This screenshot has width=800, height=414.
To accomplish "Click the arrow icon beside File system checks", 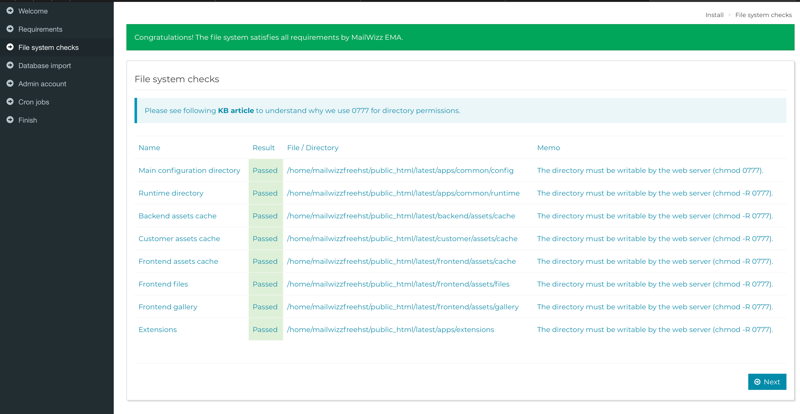I will [10, 47].
